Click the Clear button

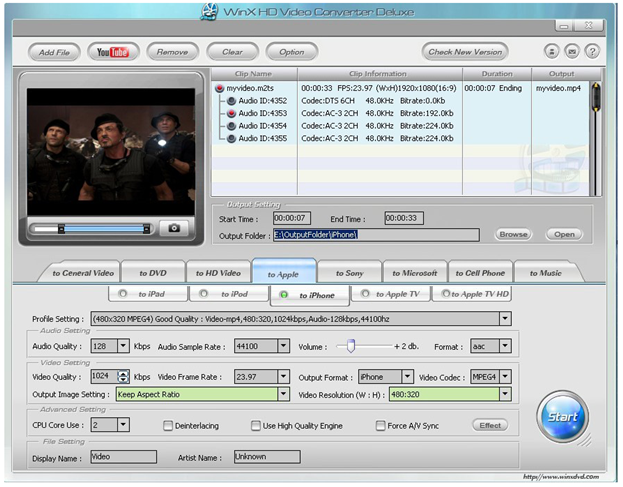click(x=232, y=52)
